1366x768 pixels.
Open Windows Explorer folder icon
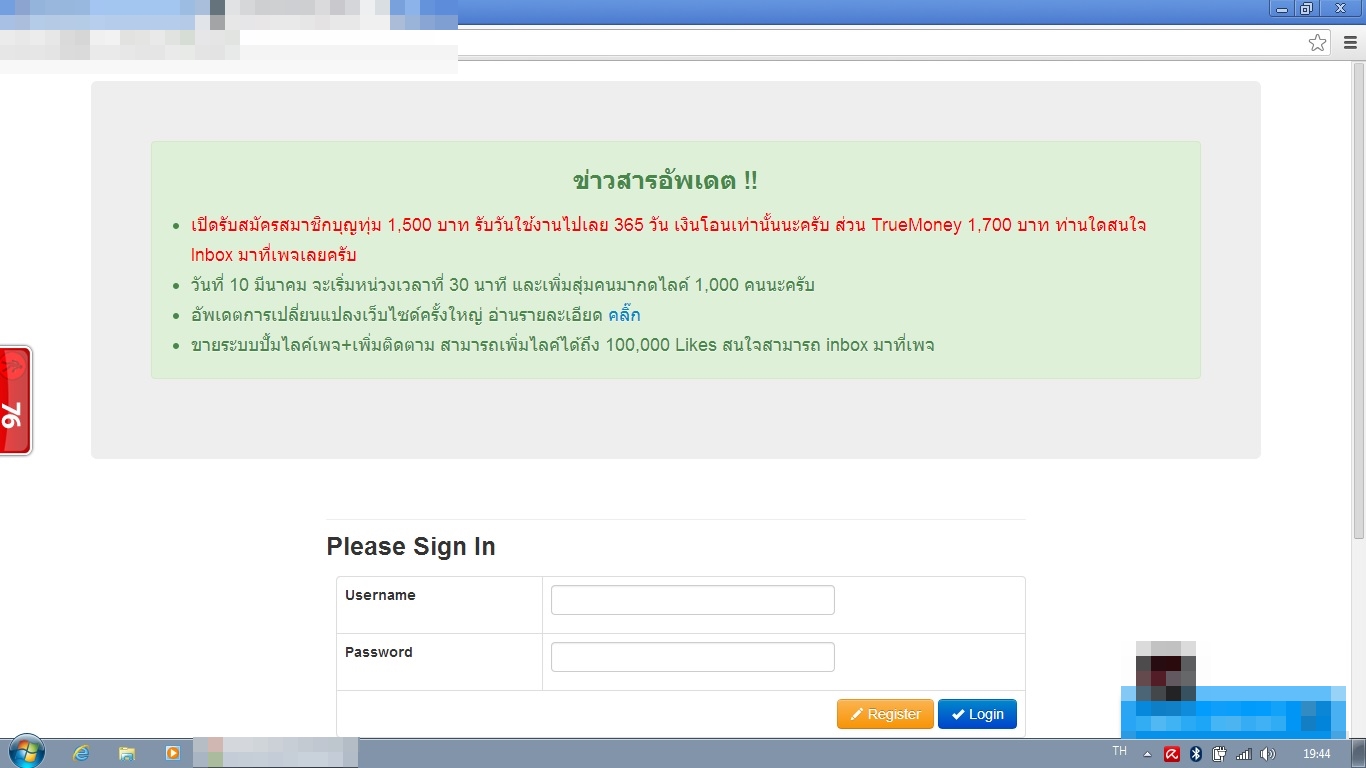(x=127, y=754)
